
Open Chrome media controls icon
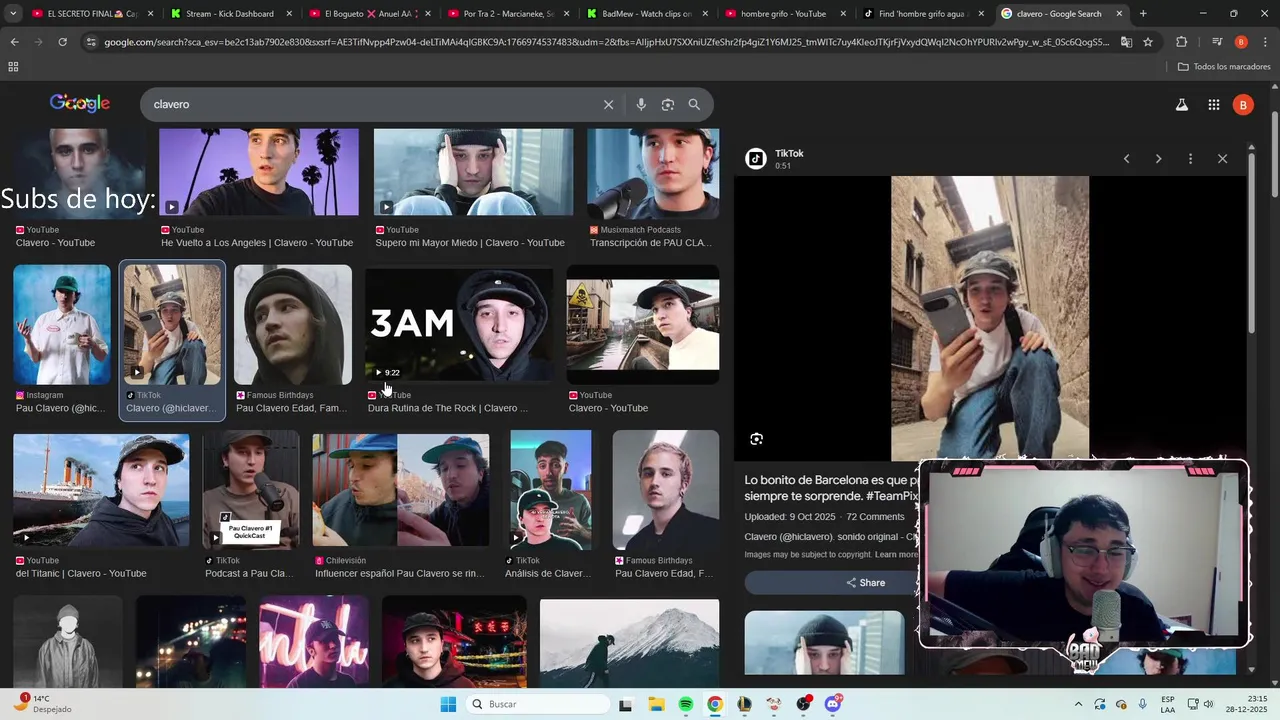(1216, 42)
